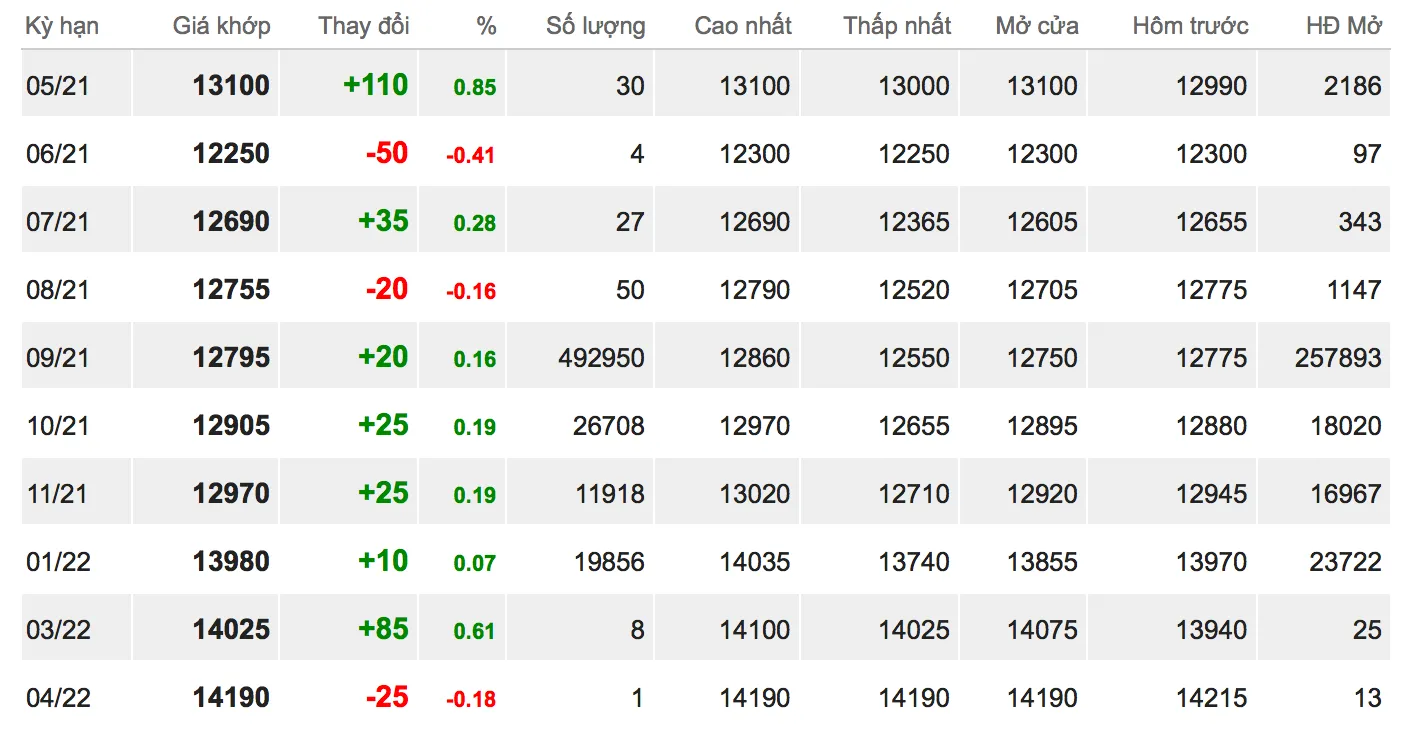This screenshot has width=1416, height=748.
Task: Click matched price 12250 in 06/21 row
Action: [x=231, y=153]
